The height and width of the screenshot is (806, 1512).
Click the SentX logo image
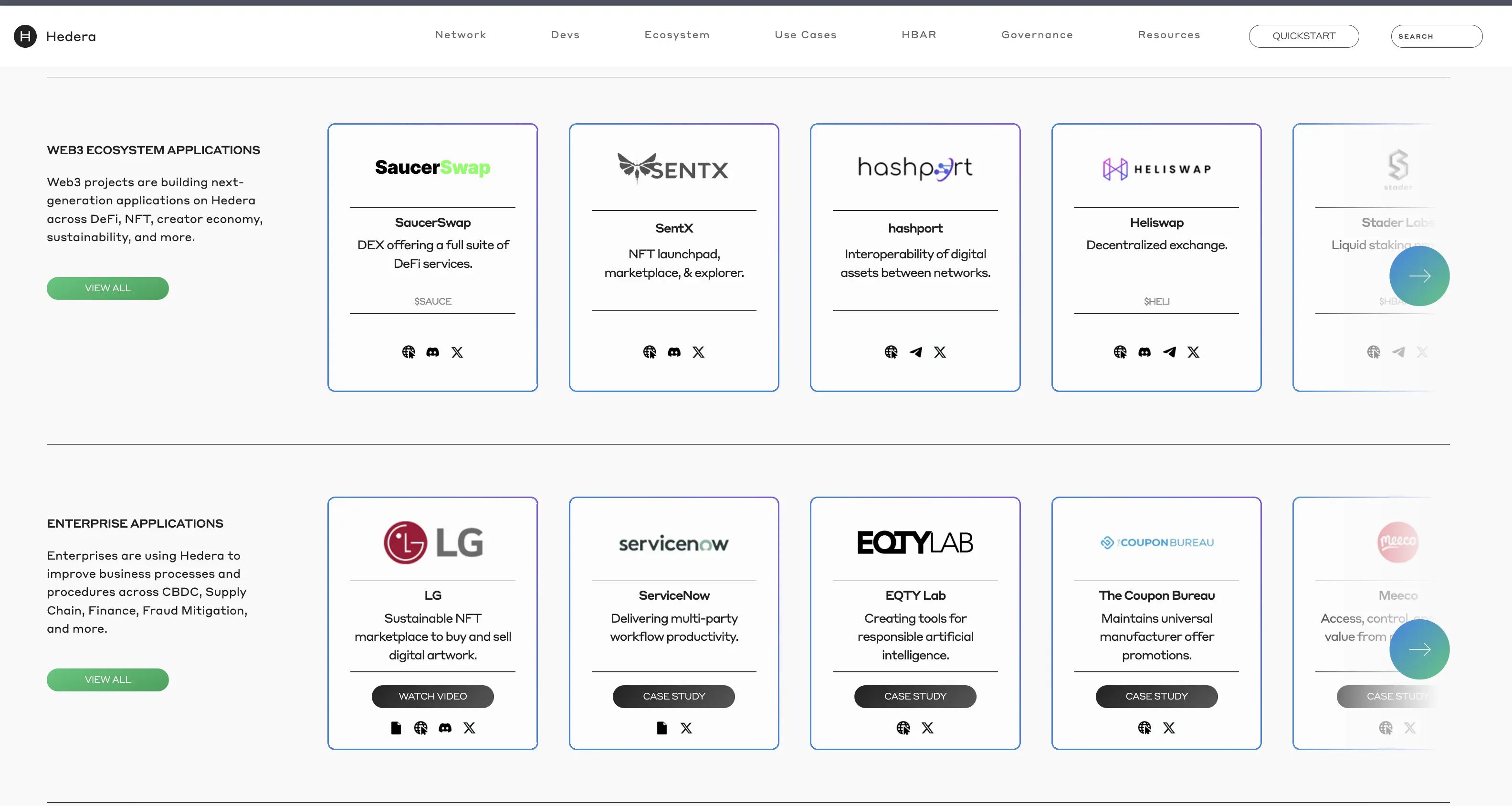tap(673, 169)
